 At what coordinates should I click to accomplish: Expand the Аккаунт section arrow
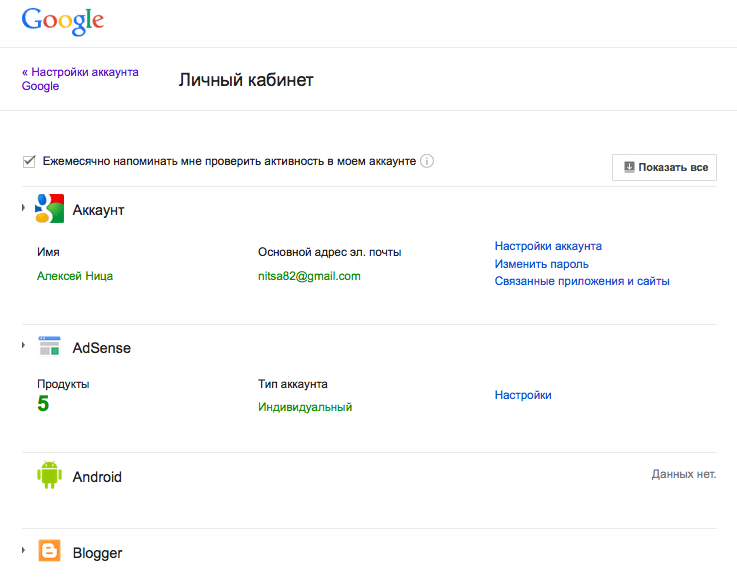pos(24,208)
